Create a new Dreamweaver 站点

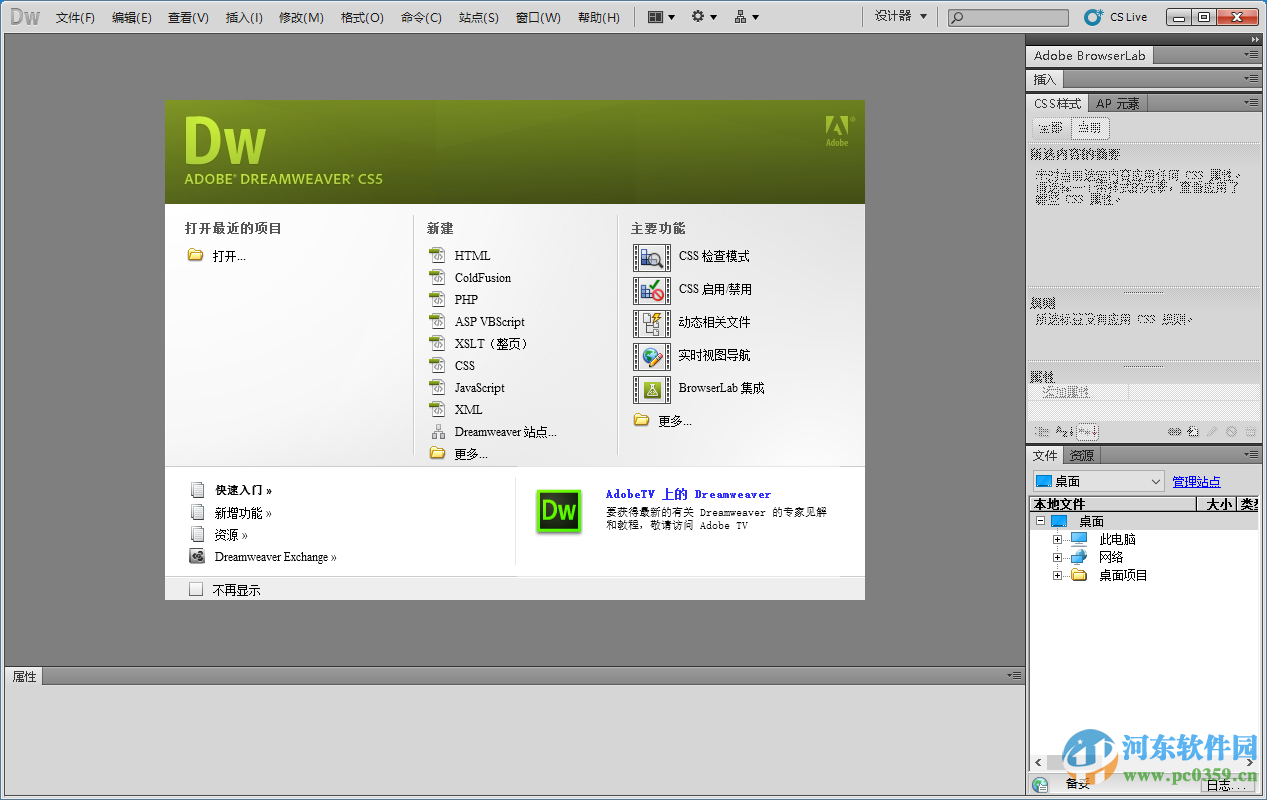coord(502,431)
